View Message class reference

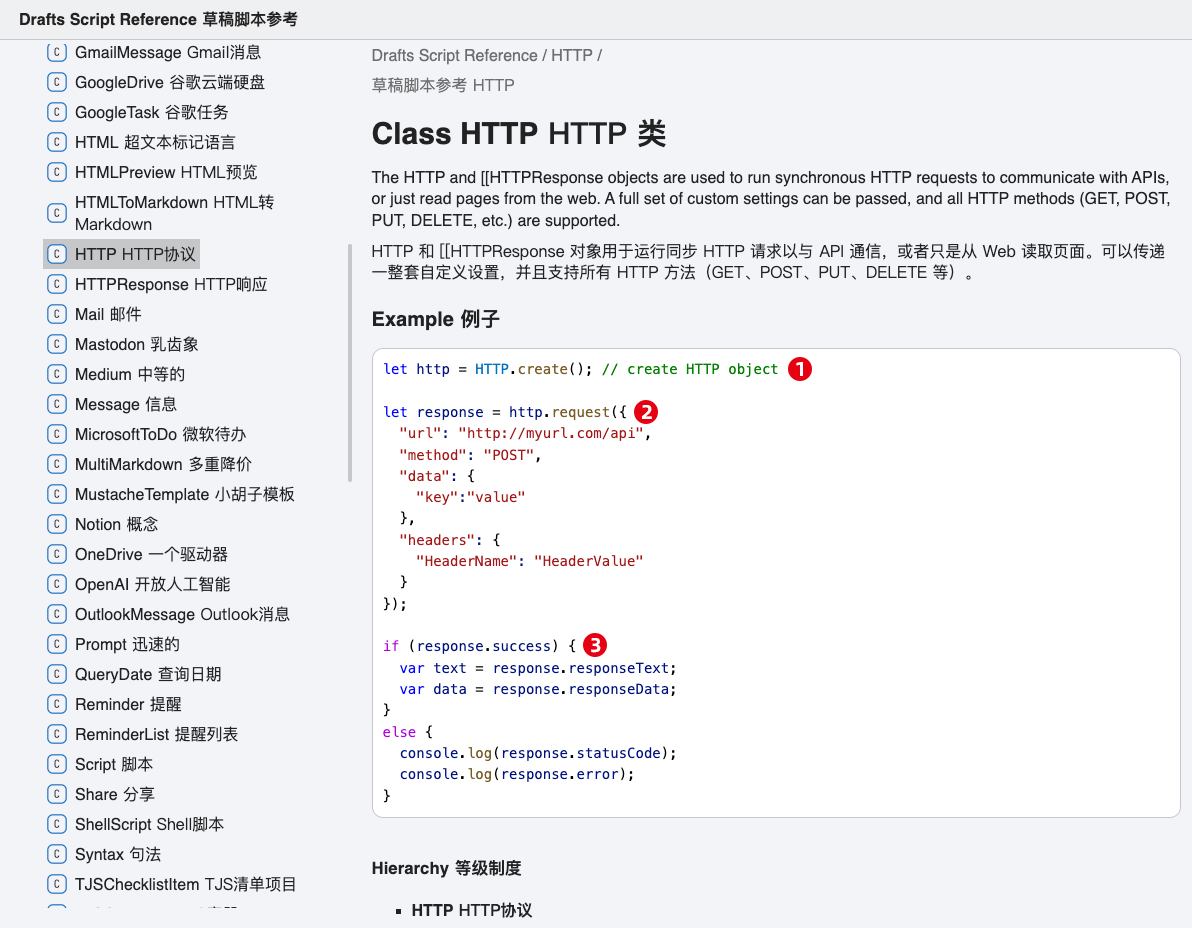pyautogui.click(x=125, y=404)
